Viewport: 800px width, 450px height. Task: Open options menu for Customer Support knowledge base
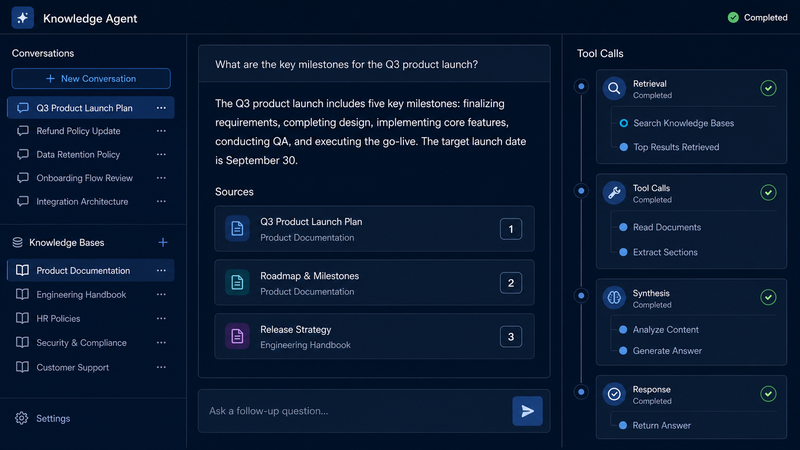tap(161, 367)
